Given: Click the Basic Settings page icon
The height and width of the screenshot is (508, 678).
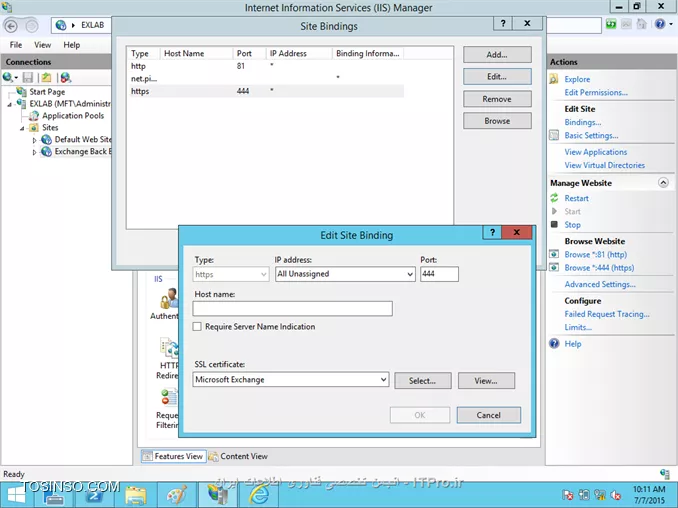Looking at the screenshot, I should (x=554, y=135).
